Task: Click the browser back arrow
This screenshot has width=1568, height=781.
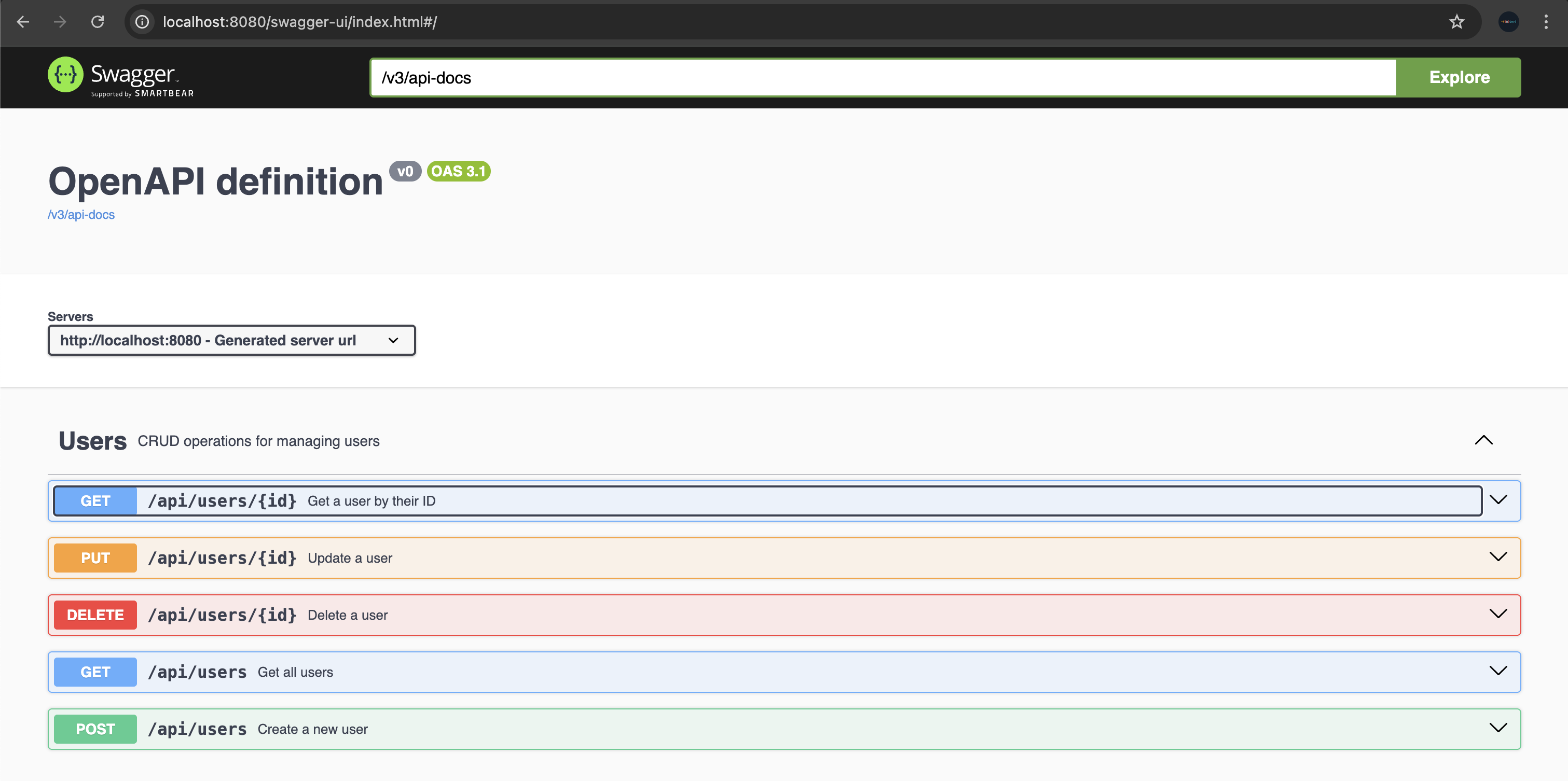Action: click(22, 22)
